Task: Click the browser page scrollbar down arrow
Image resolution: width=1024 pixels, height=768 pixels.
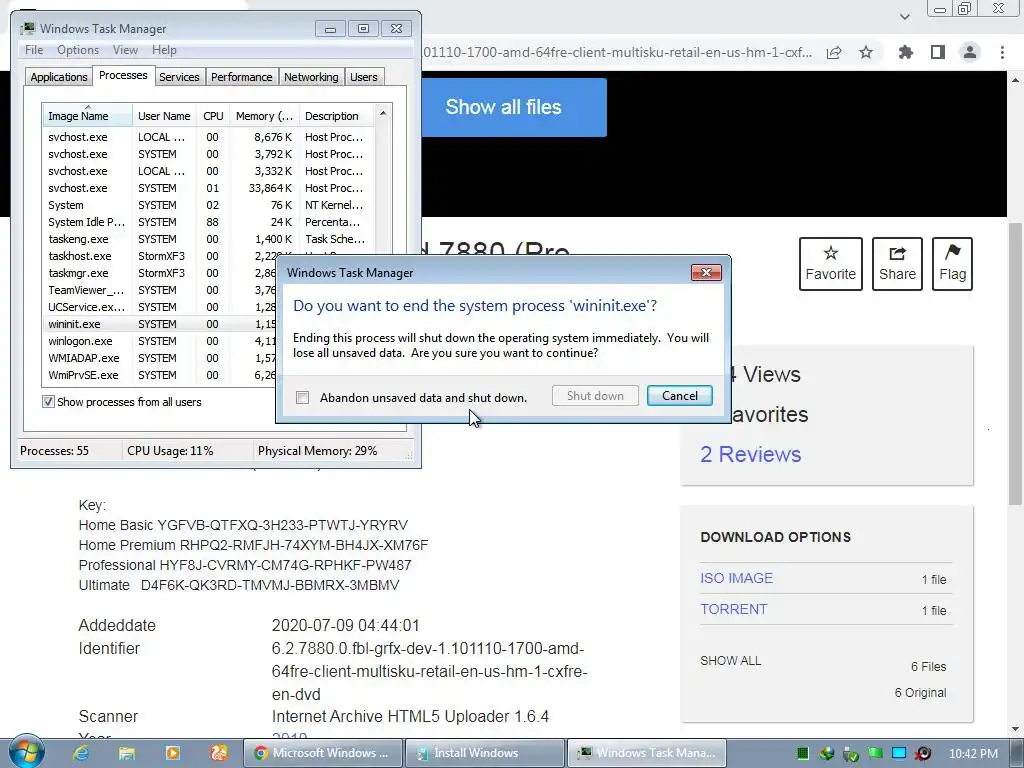Action: point(1016,729)
